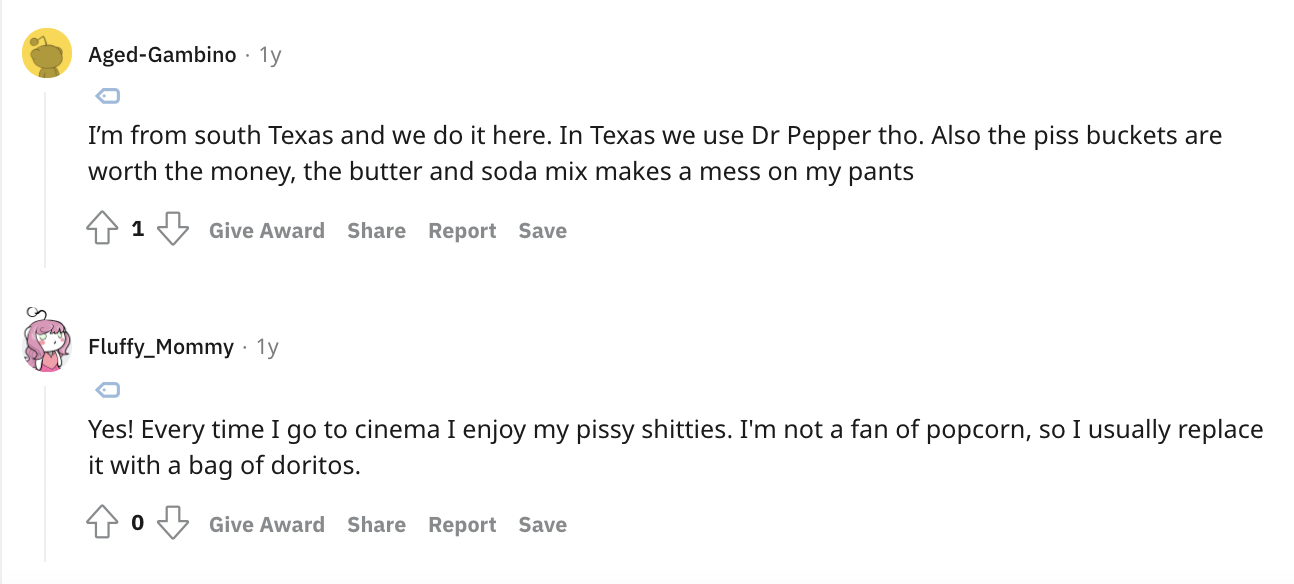This screenshot has height=584, width=1294.
Task: Upvote Fluffy_Mommy's comment
Action: click(x=103, y=524)
